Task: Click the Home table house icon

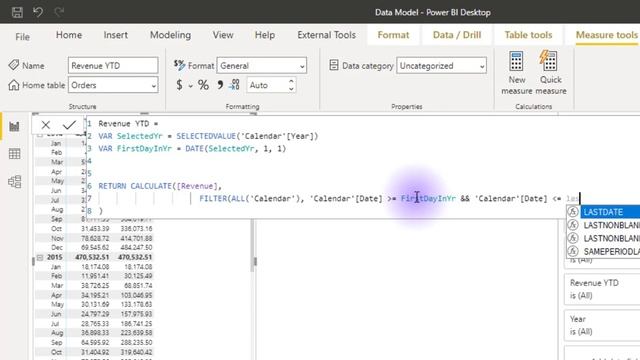Action: (x=13, y=85)
